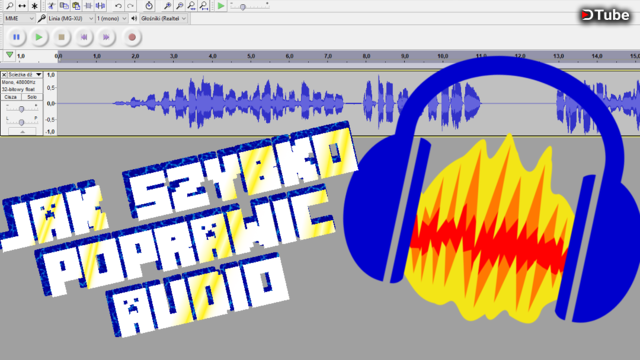Image resolution: width=640 pixels, height=360 pixels.
Task: Open the Głośniki playback device dropdown
Action: pos(164,18)
